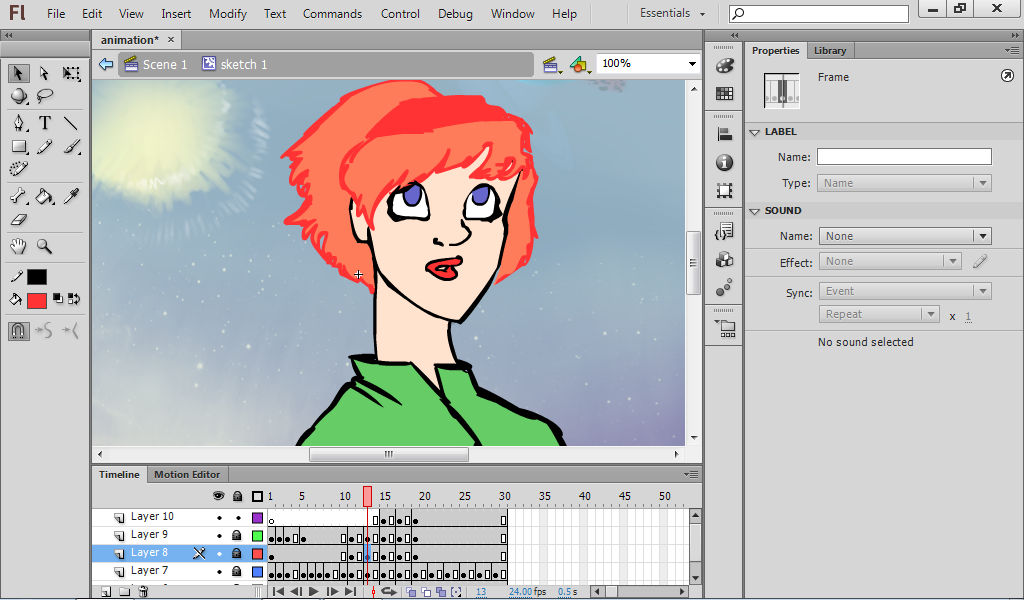The height and width of the screenshot is (600, 1024).
Task: Toggle visibility dot for Layer 9
Action: coord(219,536)
